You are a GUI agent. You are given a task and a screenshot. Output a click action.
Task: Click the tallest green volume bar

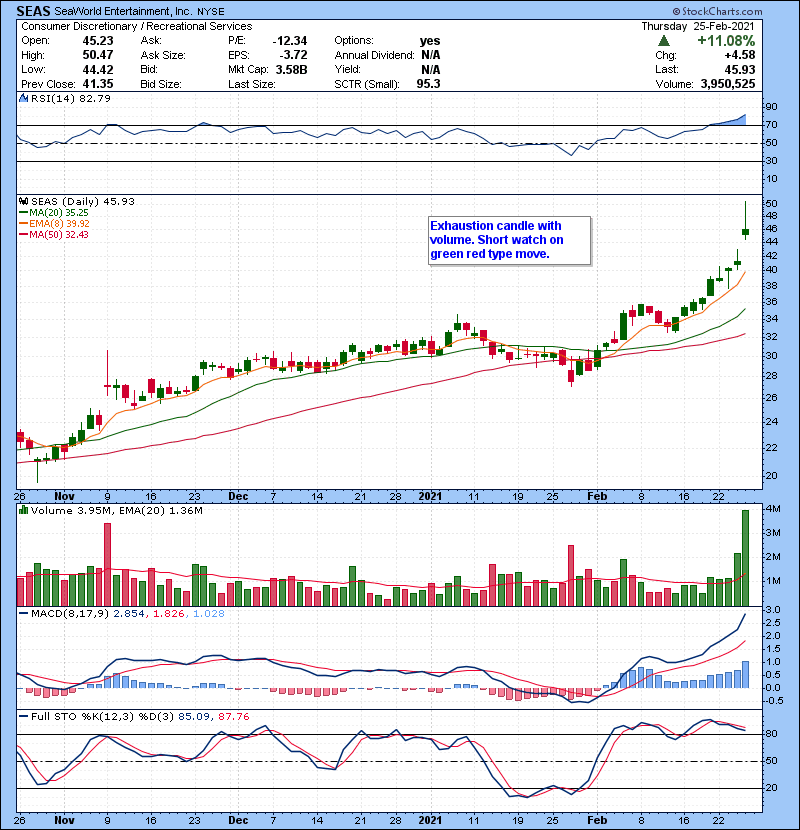click(x=745, y=558)
